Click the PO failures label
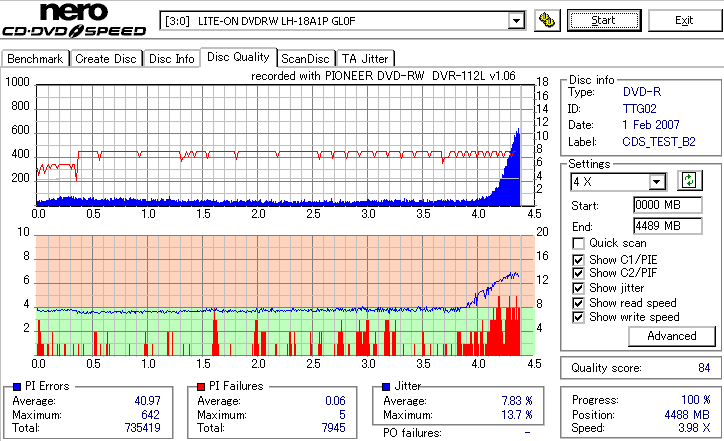The image size is (724, 441). point(412,433)
